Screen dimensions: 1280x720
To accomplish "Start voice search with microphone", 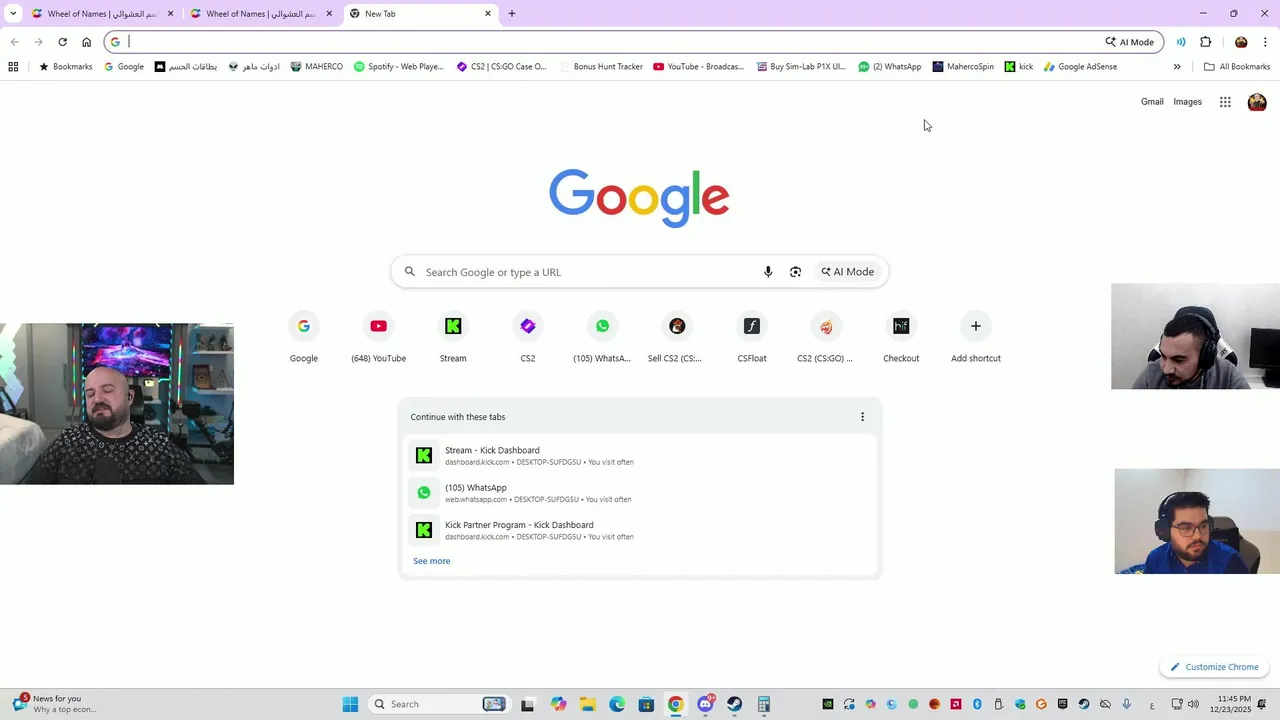I will click(768, 272).
